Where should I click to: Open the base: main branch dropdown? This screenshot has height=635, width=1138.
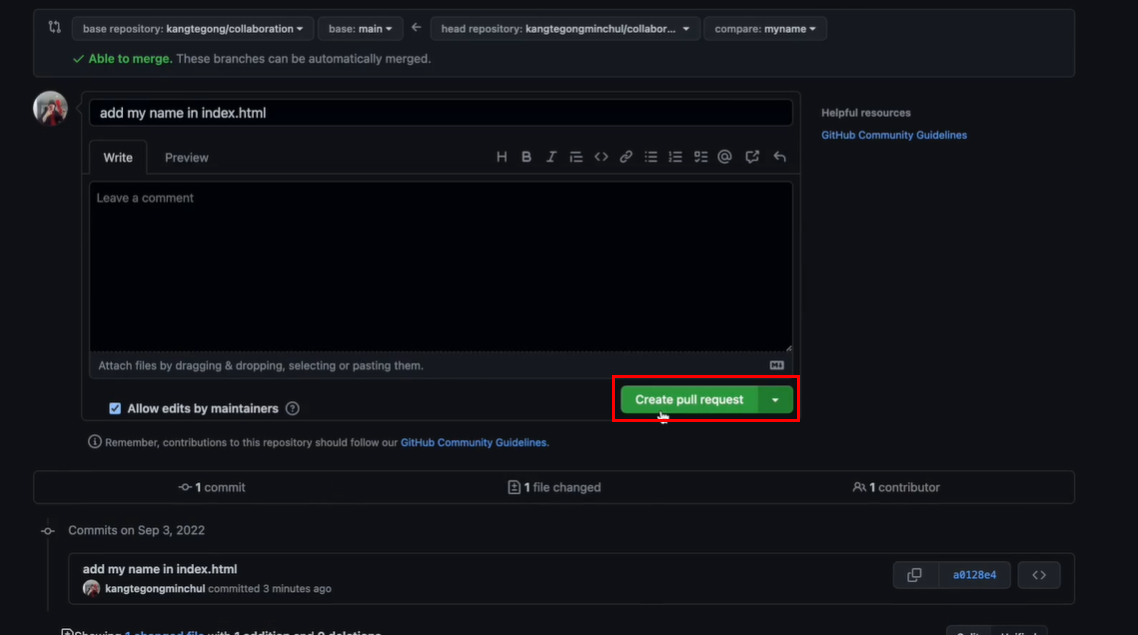point(360,28)
